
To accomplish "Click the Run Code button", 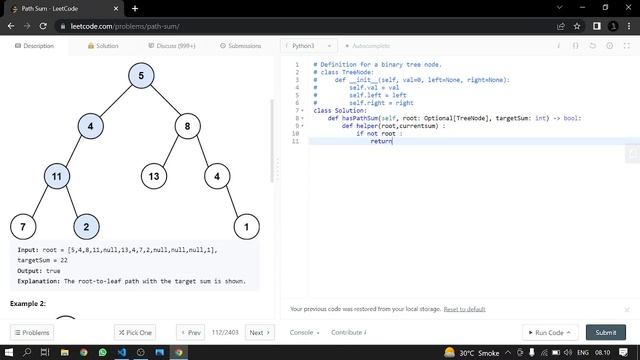I will click(549, 333).
